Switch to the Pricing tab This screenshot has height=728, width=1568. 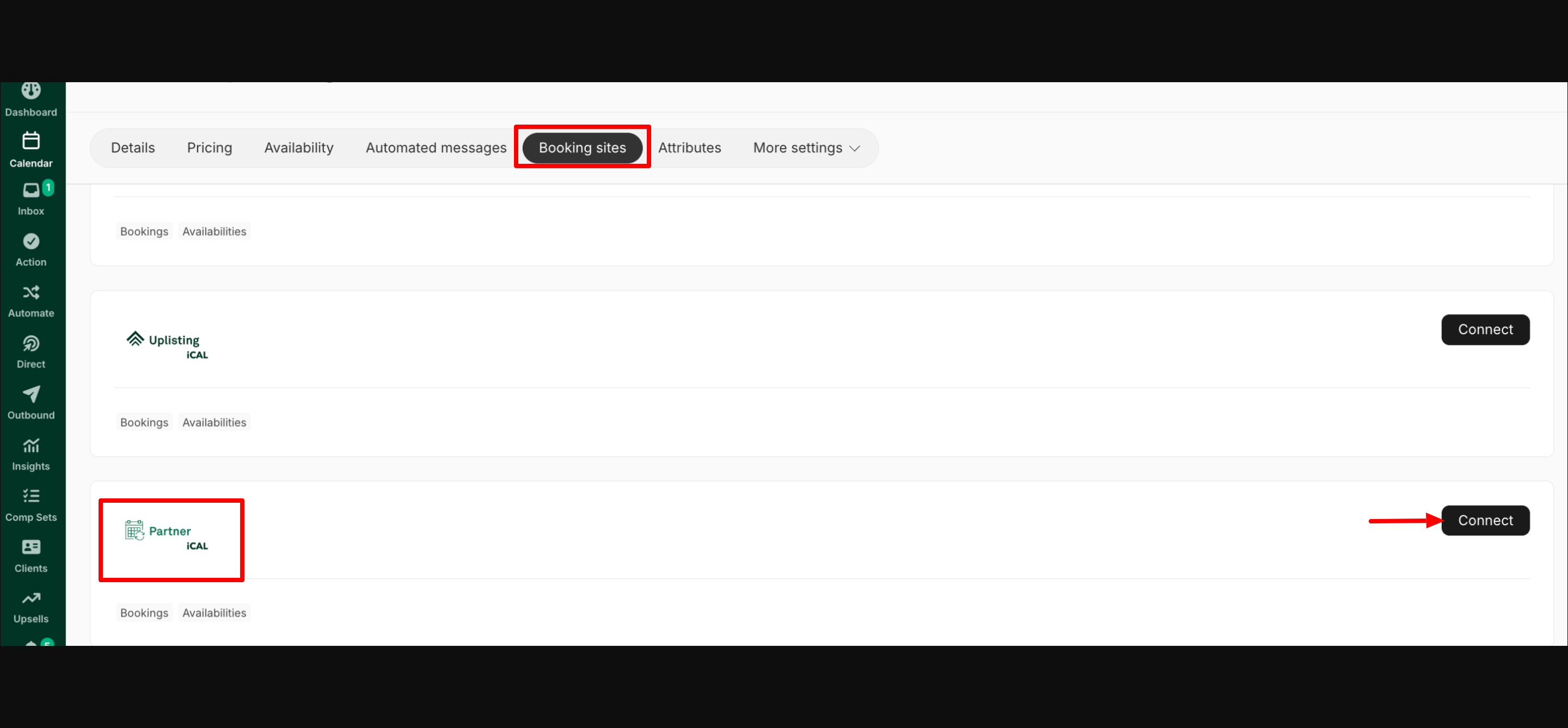point(210,148)
